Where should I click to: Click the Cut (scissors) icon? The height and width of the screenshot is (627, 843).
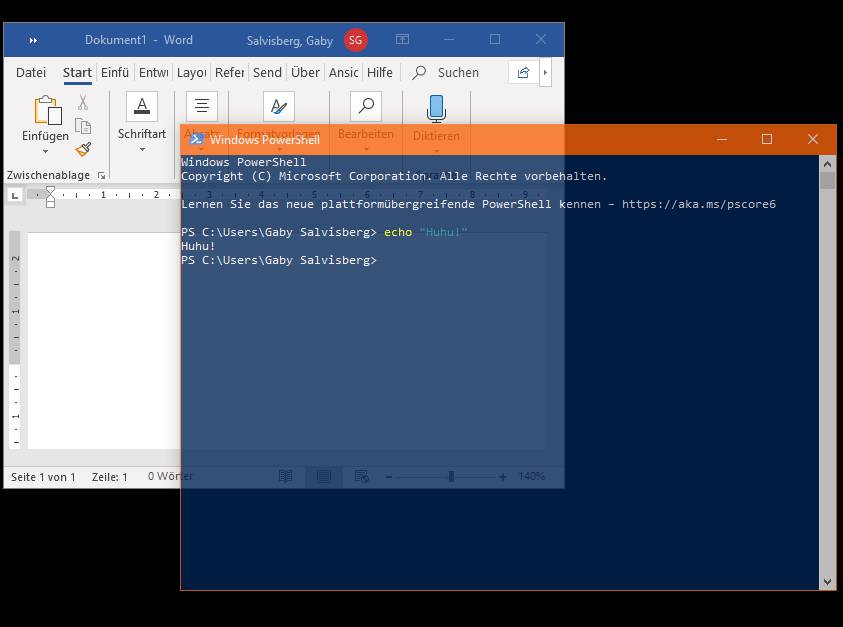pos(82,103)
